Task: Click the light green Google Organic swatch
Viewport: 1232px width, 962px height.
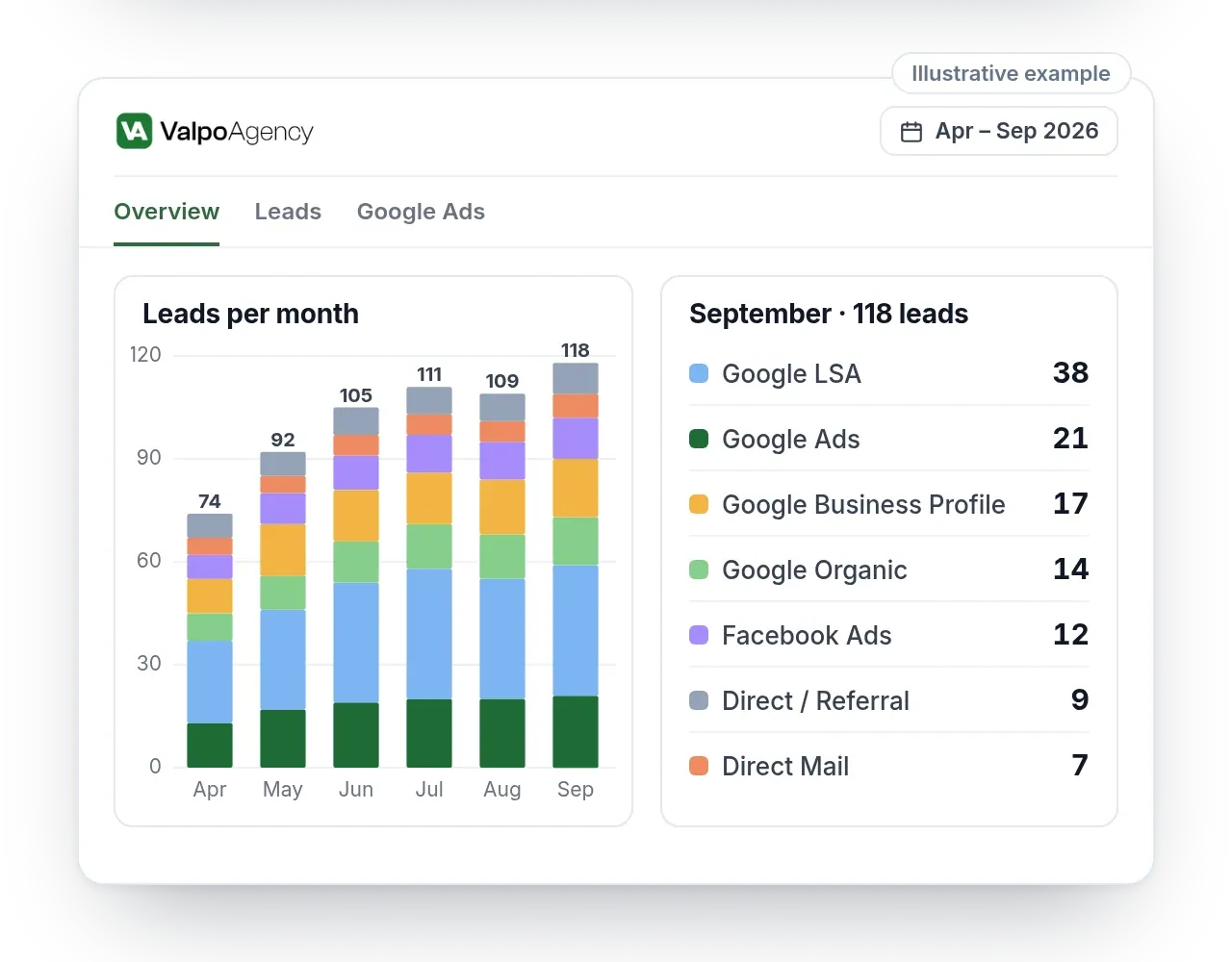Action: pyautogui.click(x=699, y=570)
